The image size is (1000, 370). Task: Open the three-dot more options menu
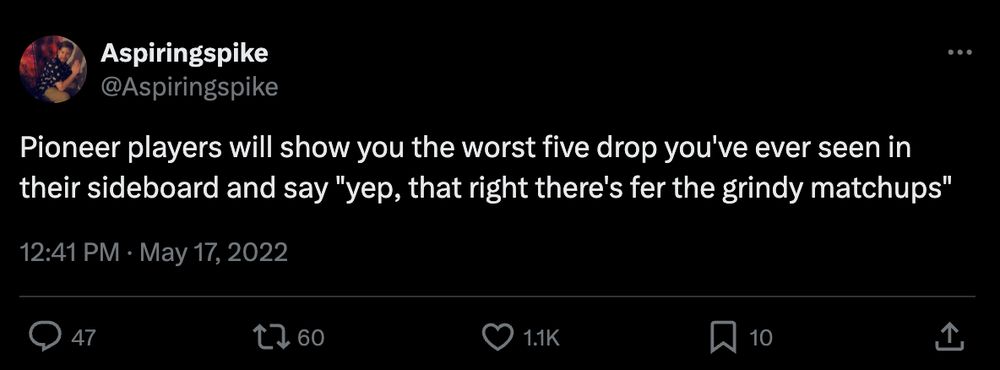point(960,52)
